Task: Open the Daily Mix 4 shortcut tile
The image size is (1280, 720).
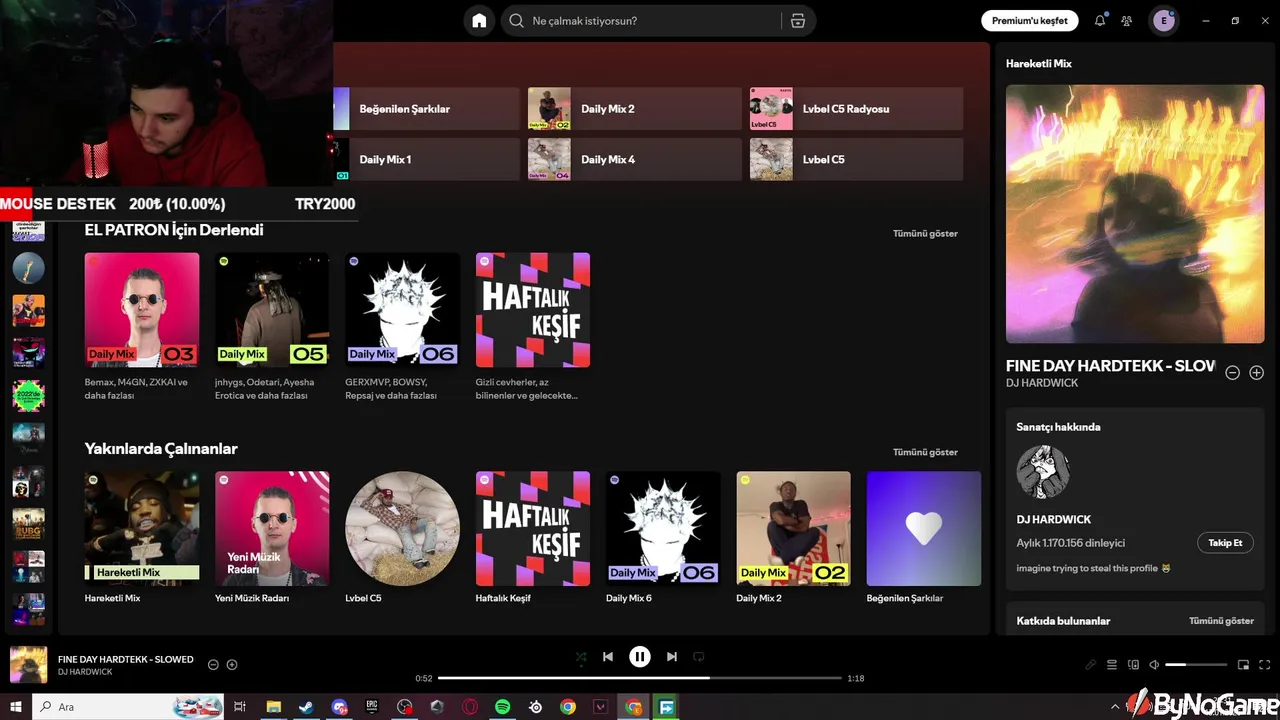Action: 634,159
